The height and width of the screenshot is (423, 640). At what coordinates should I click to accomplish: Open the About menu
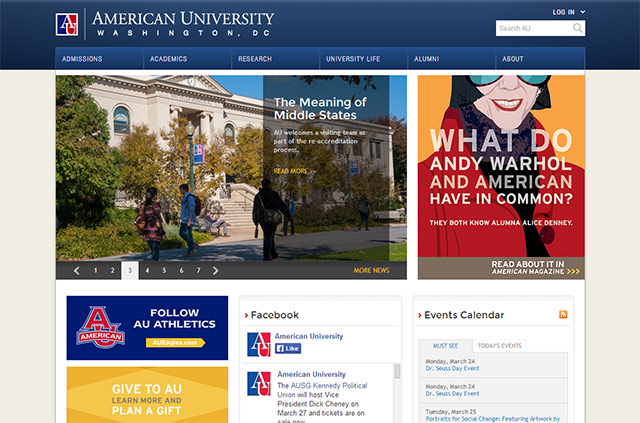(x=540, y=58)
